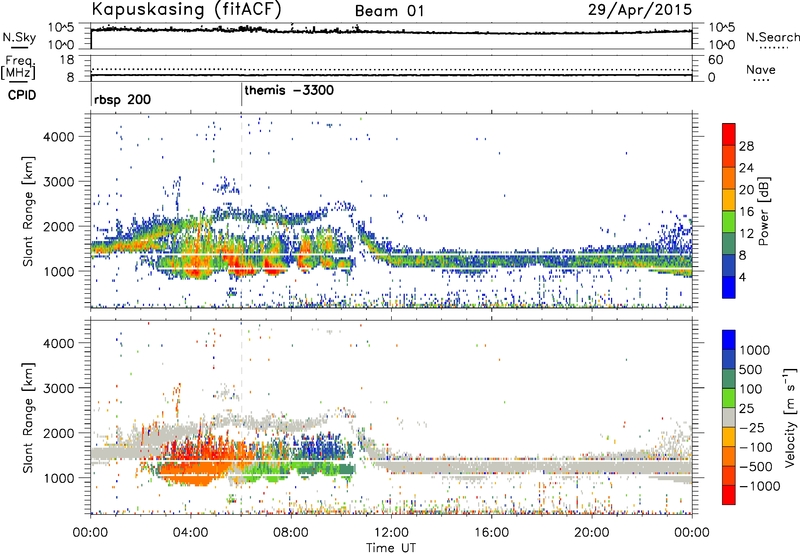Click the '500' velocity colorbar tick
Image resolution: width=800 pixels, height=554 pixels.
pyautogui.click(x=750, y=369)
